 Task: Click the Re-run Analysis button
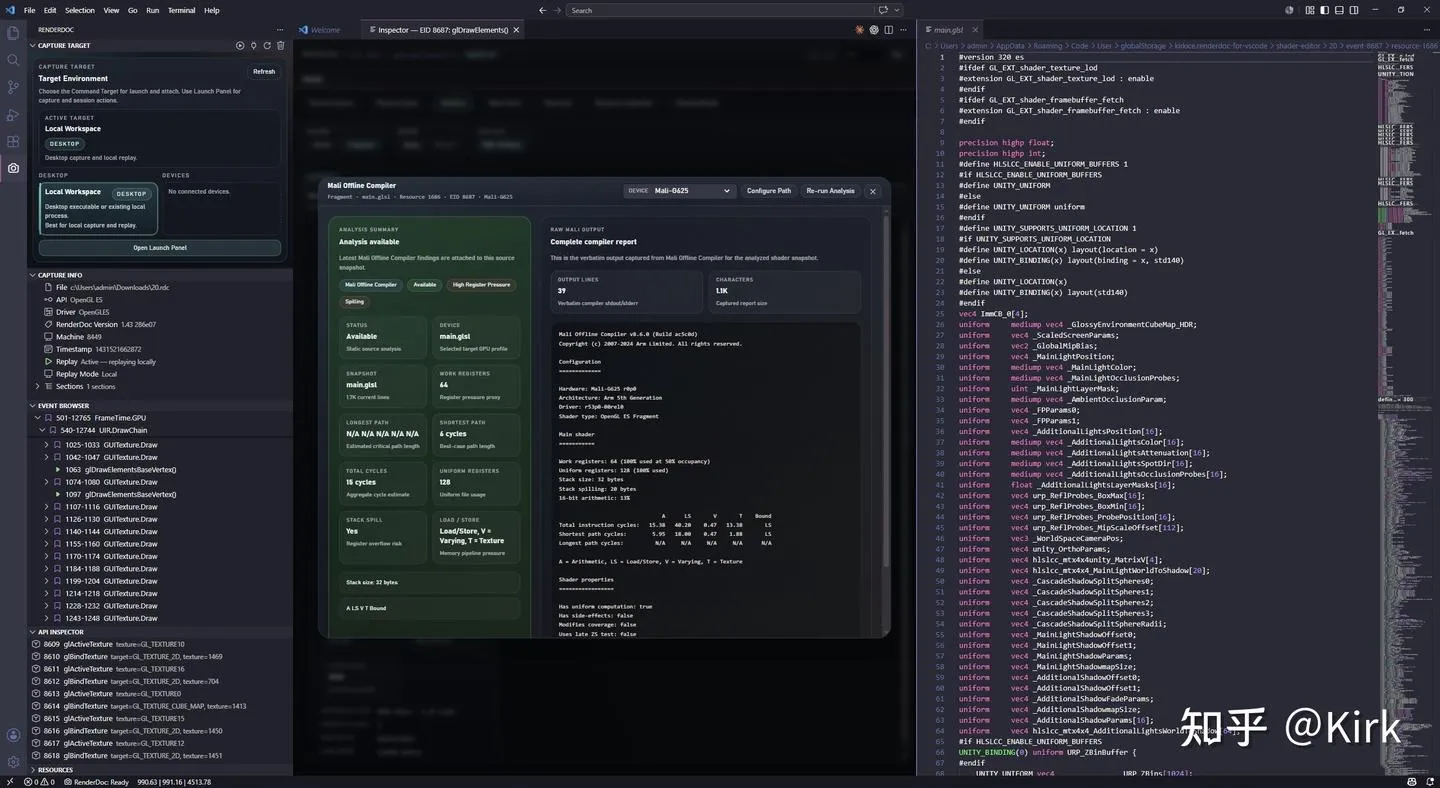[x=831, y=191]
